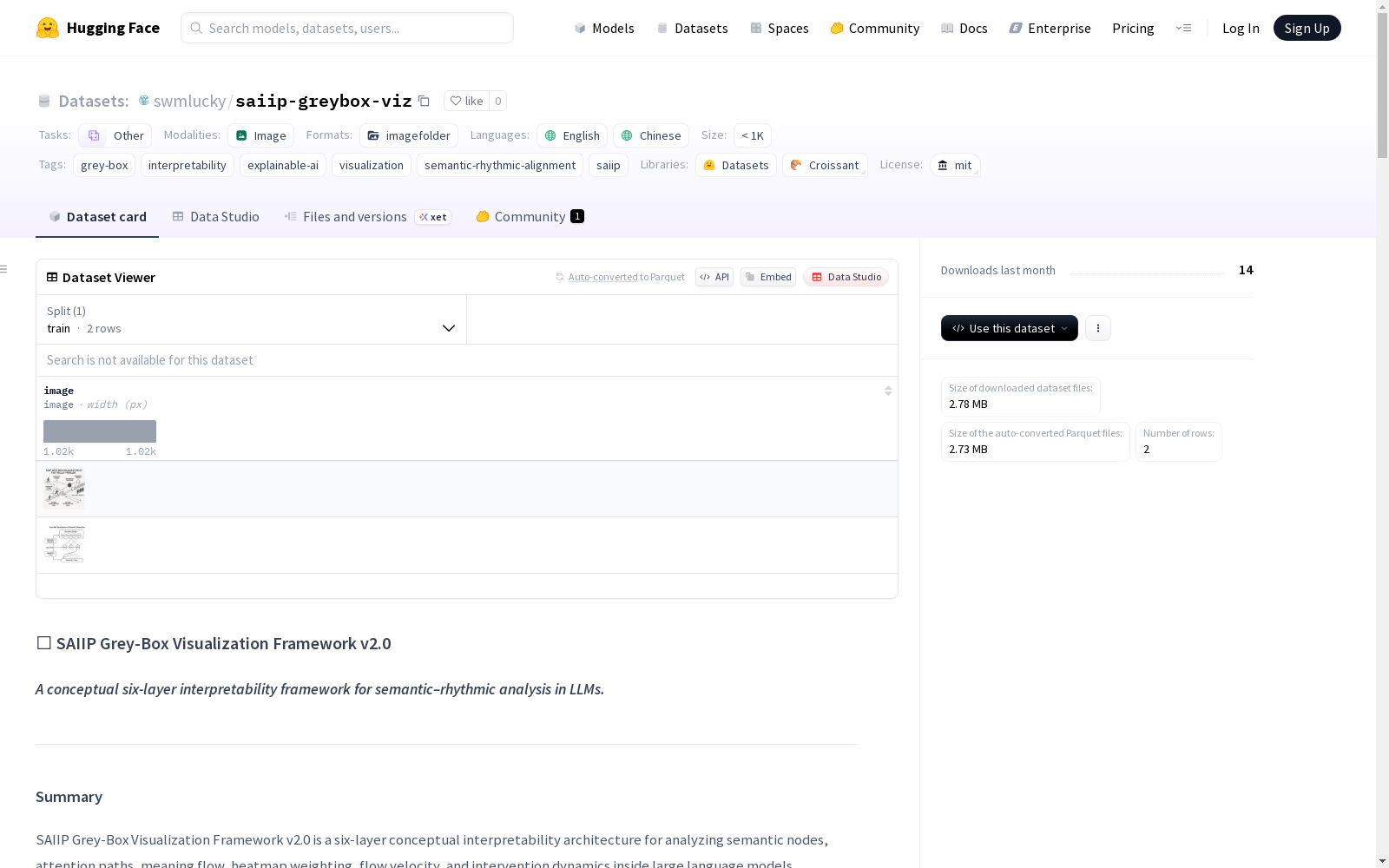Open Community in the top navigation
Image resolution: width=1389 pixels, height=868 pixels.
tap(875, 28)
